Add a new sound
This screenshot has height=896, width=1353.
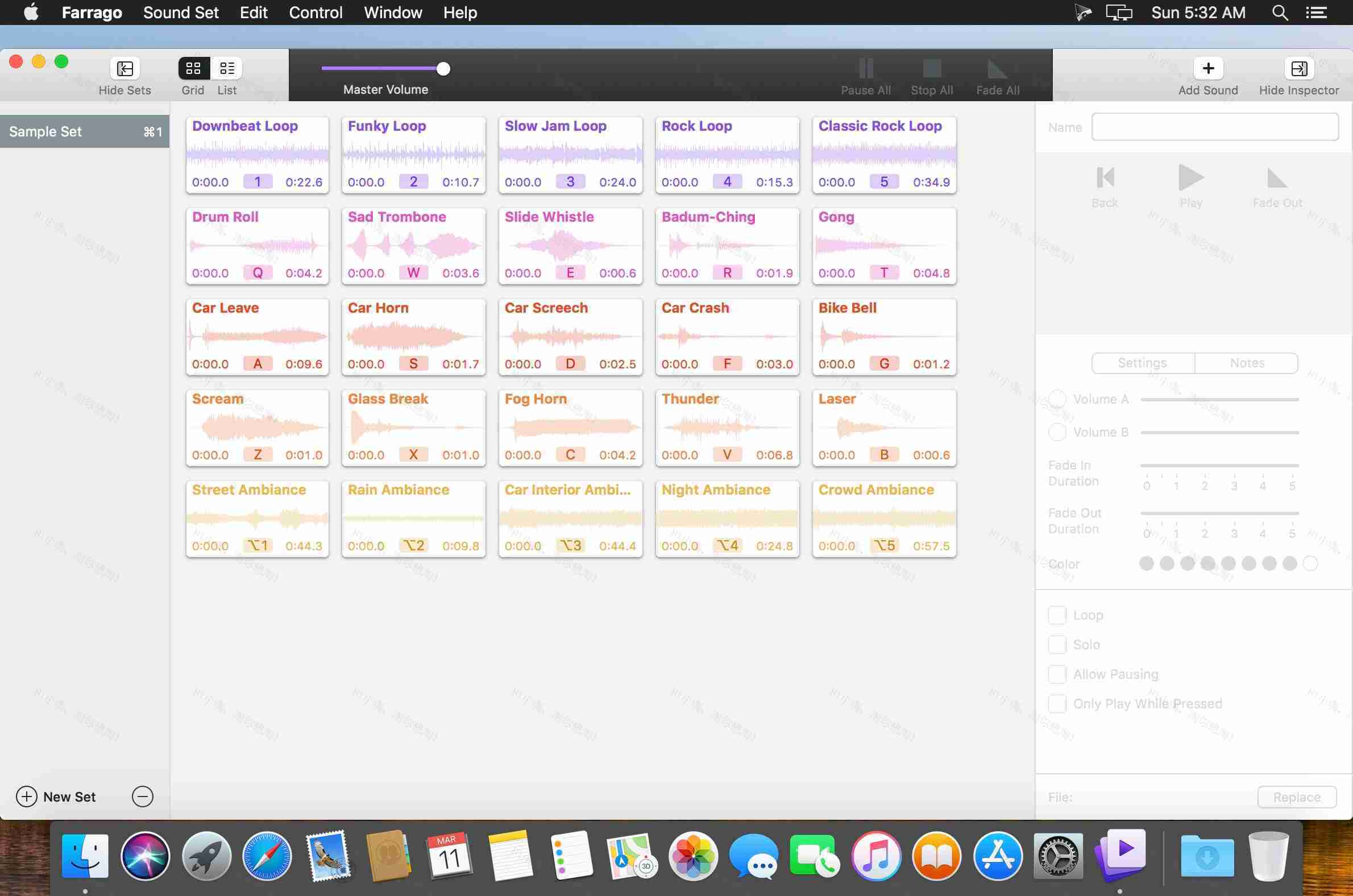click(x=1208, y=75)
